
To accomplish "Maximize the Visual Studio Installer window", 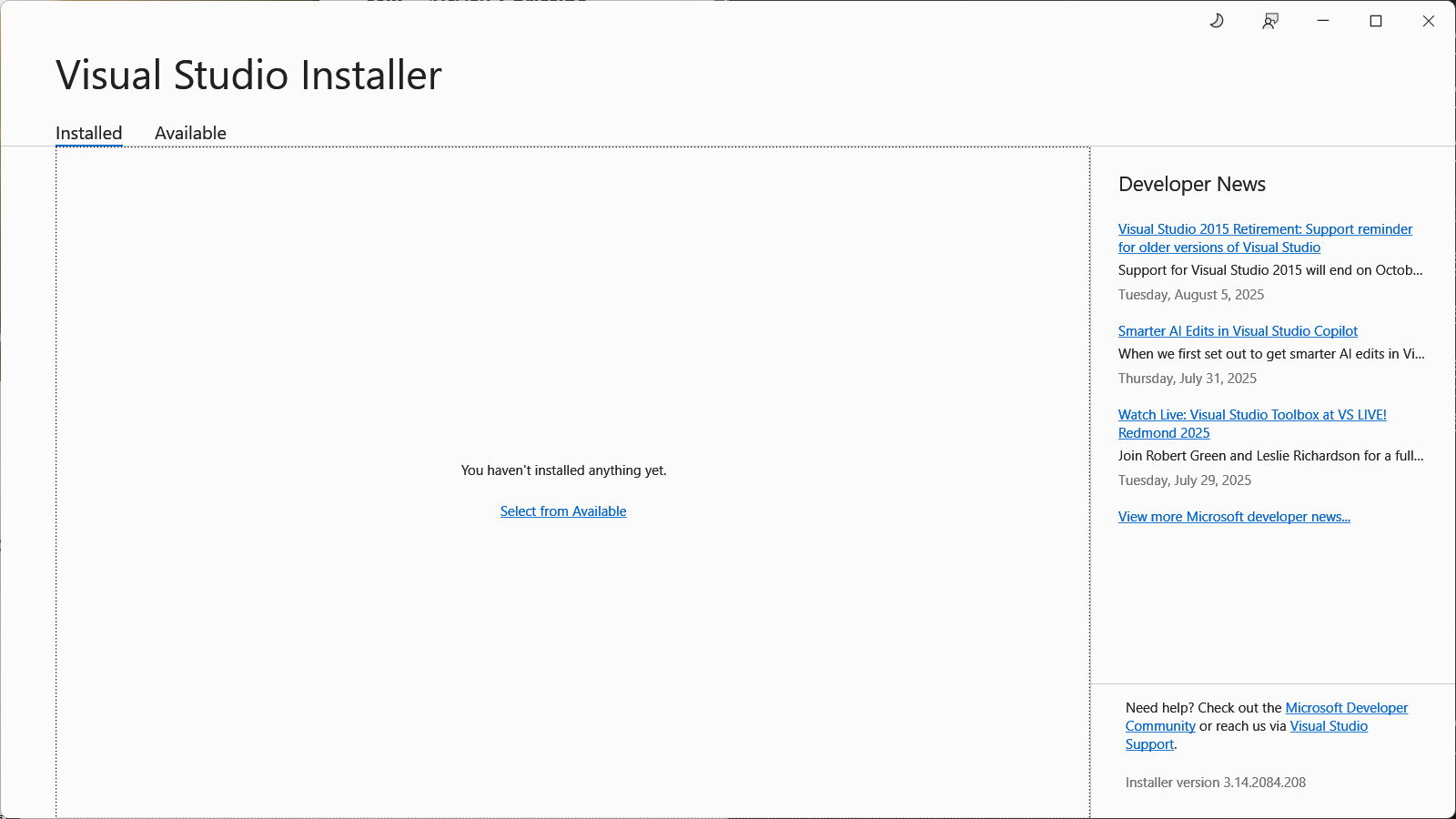I will pos(1376,21).
